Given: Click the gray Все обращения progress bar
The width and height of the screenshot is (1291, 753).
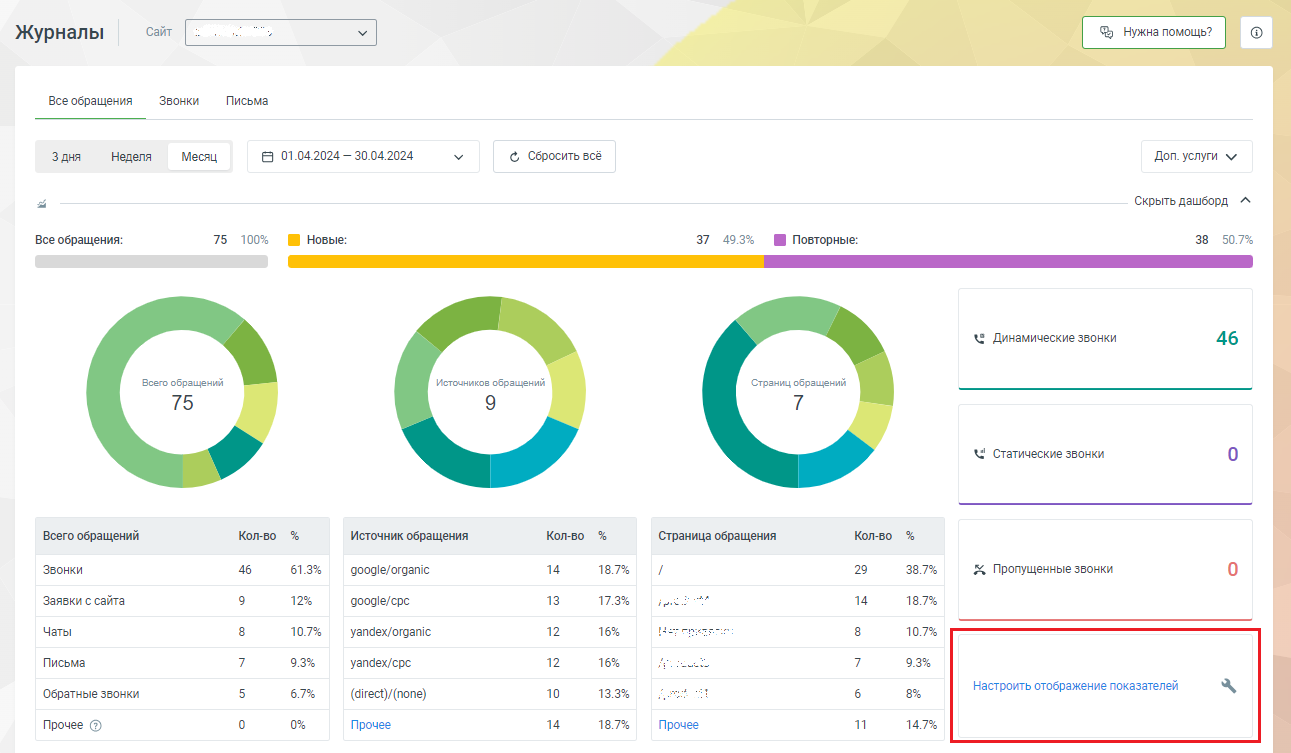Looking at the screenshot, I should [x=151, y=262].
